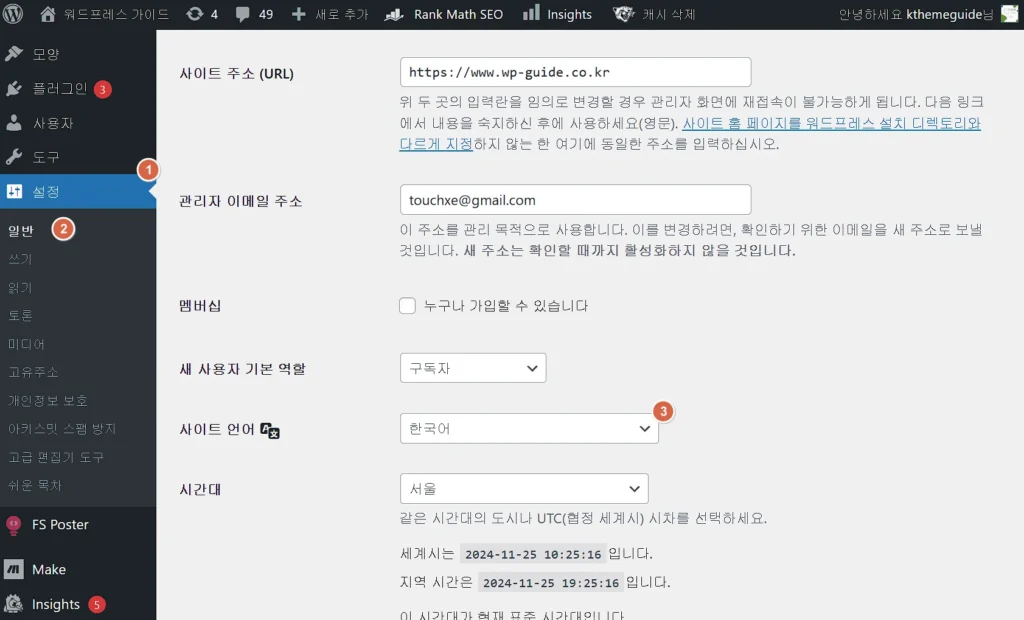Open the comments bubble icon
This screenshot has width=1024, height=620.
(x=242, y=14)
